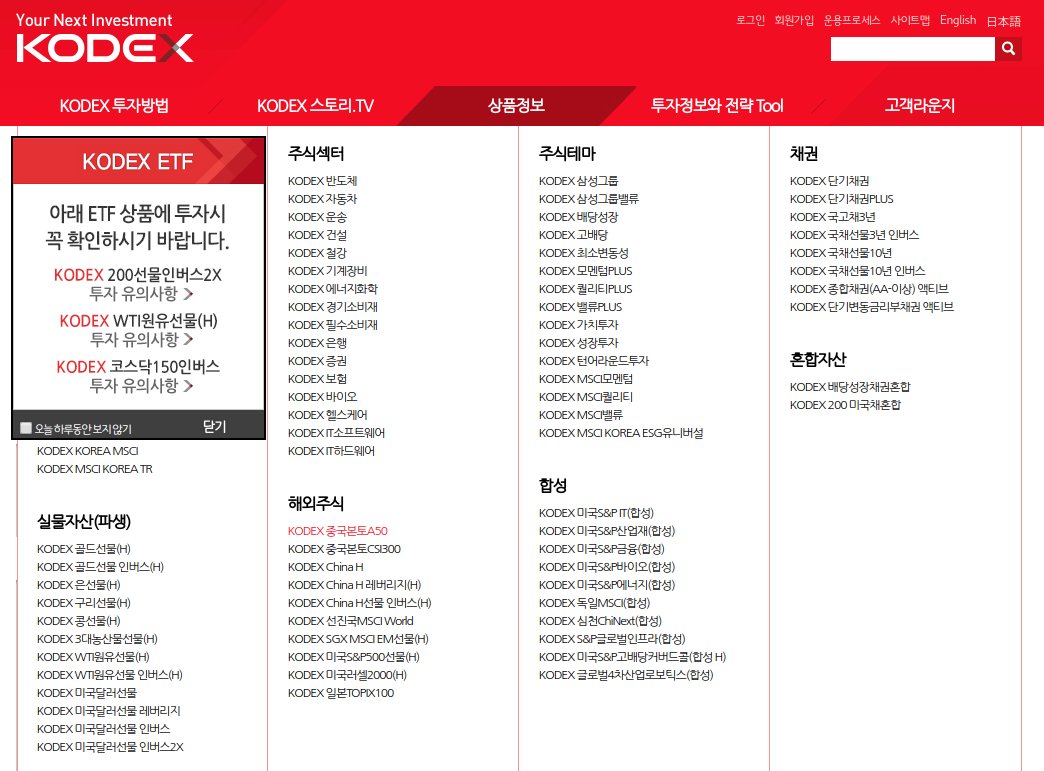The height and width of the screenshot is (771, 1044).
Task: Select KODEX 고배당
Action: click(573, 235)
